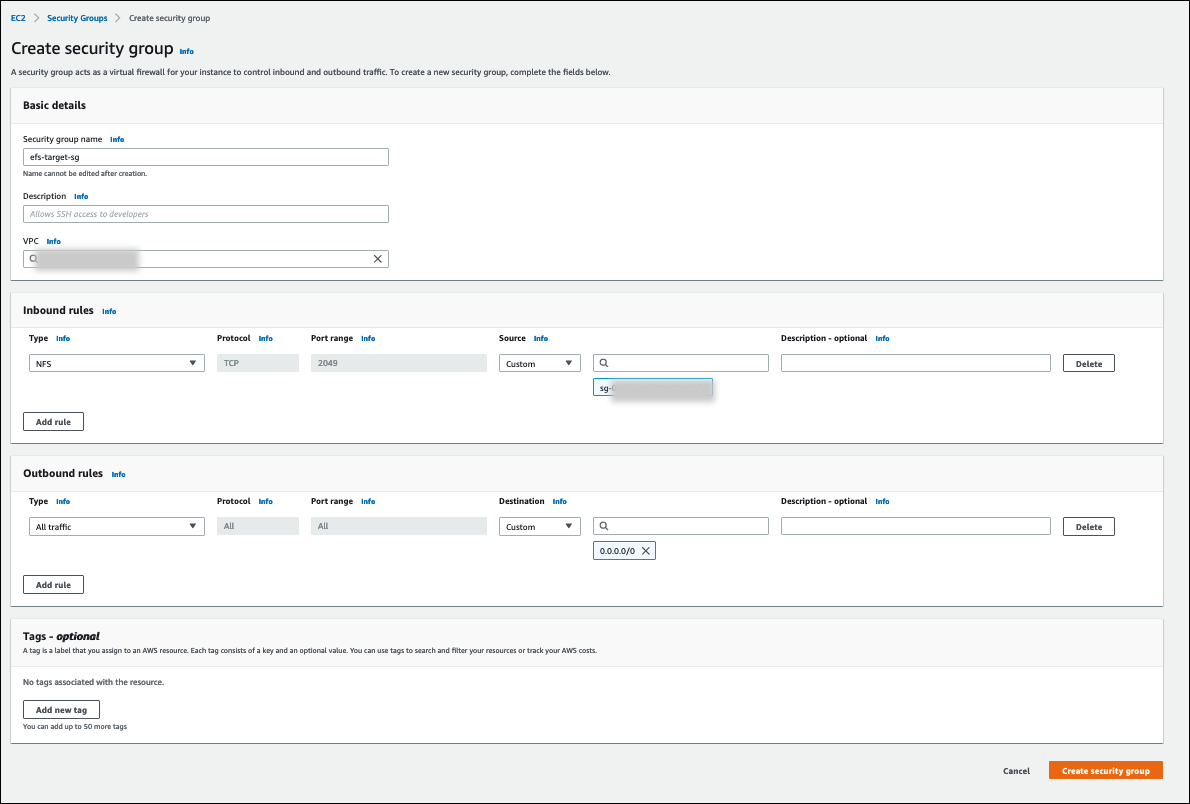The width and height of the screenshot is (1190, 804).
Task: Clear the VPC field with X icon
Action: coord(377,259)
